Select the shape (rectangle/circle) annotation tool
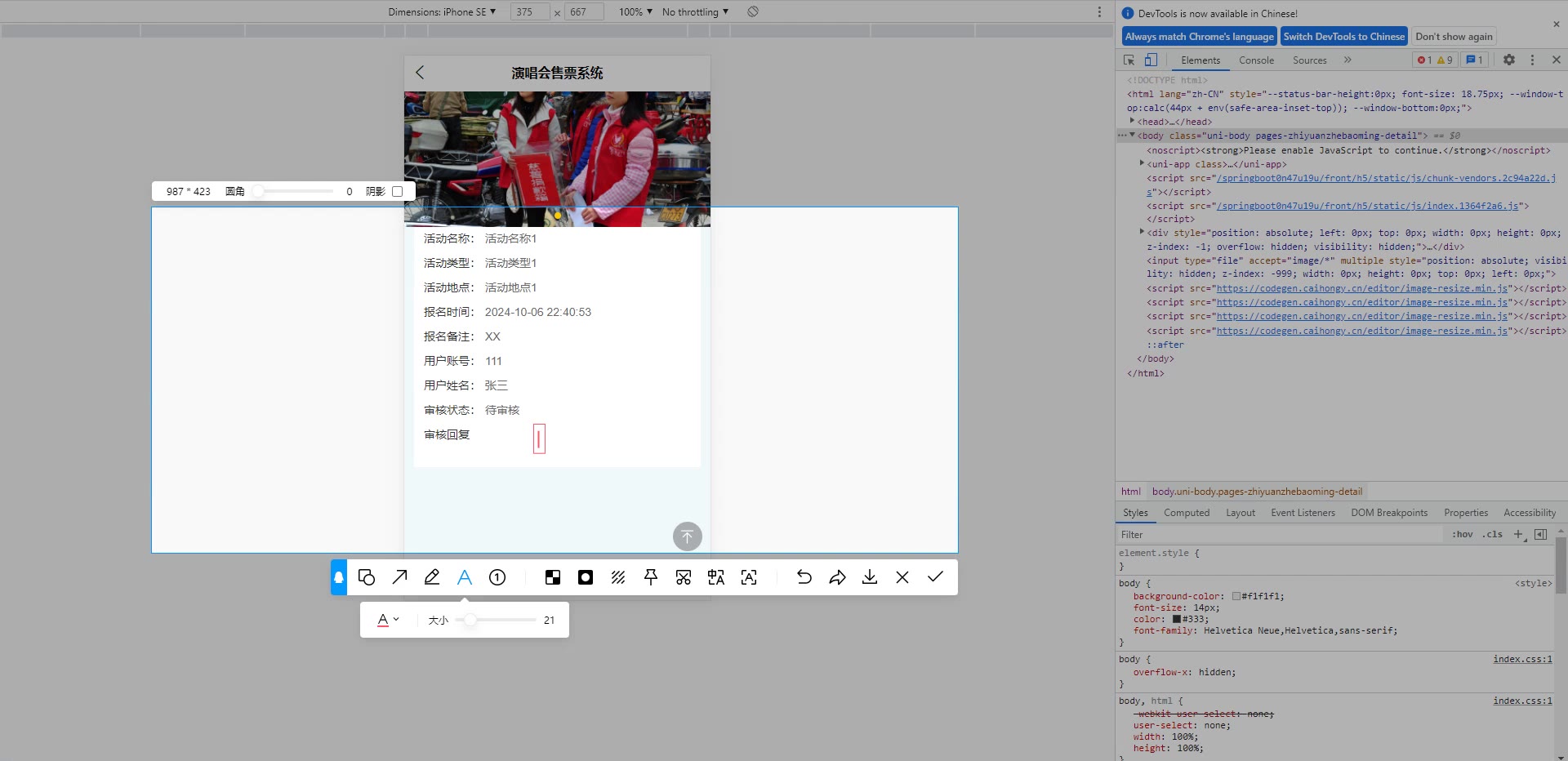 click(367, 577)
